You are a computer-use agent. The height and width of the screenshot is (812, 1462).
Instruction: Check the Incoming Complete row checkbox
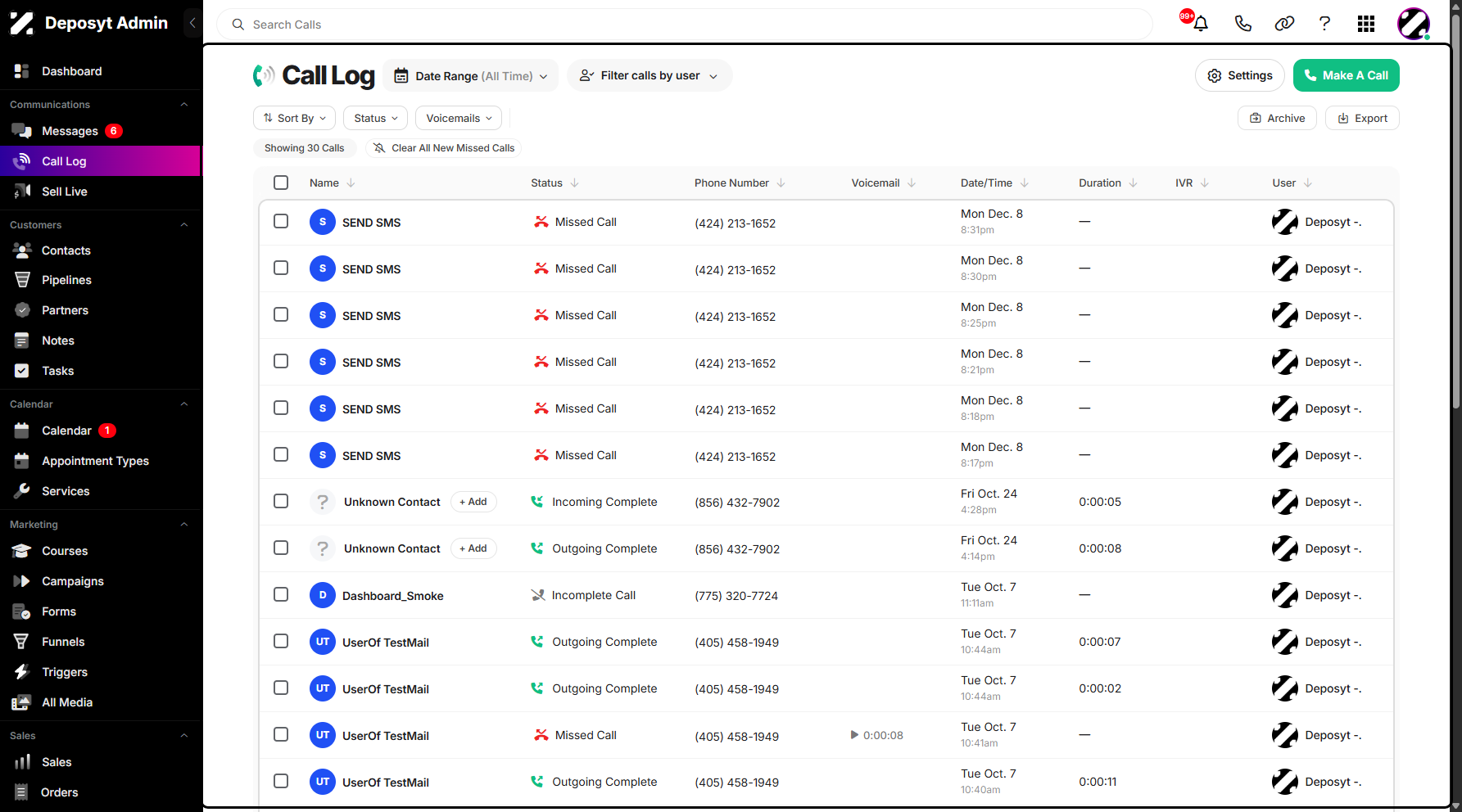point(281,501)
